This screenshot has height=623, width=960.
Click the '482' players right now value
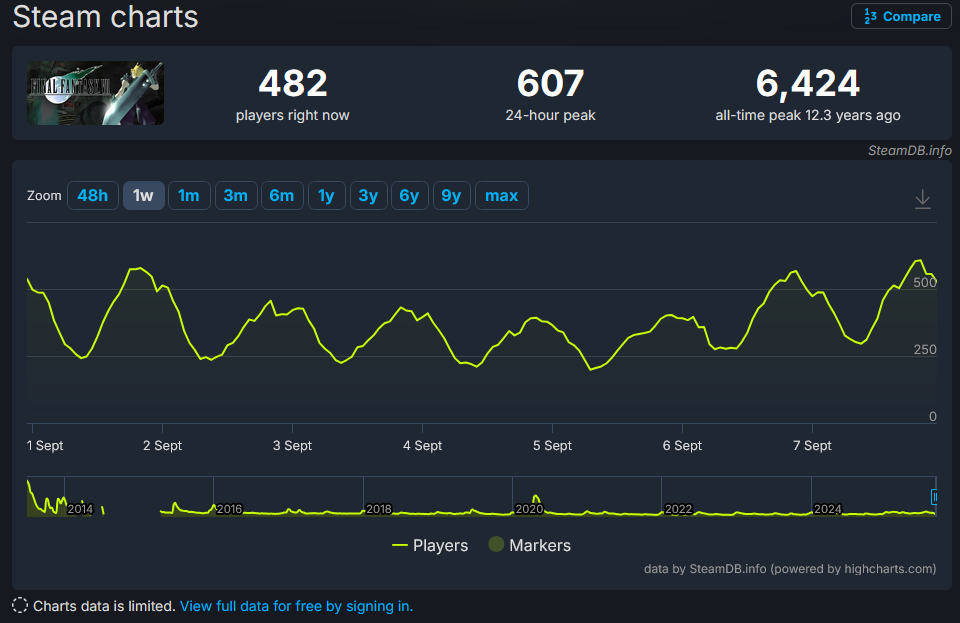(293, 83)
